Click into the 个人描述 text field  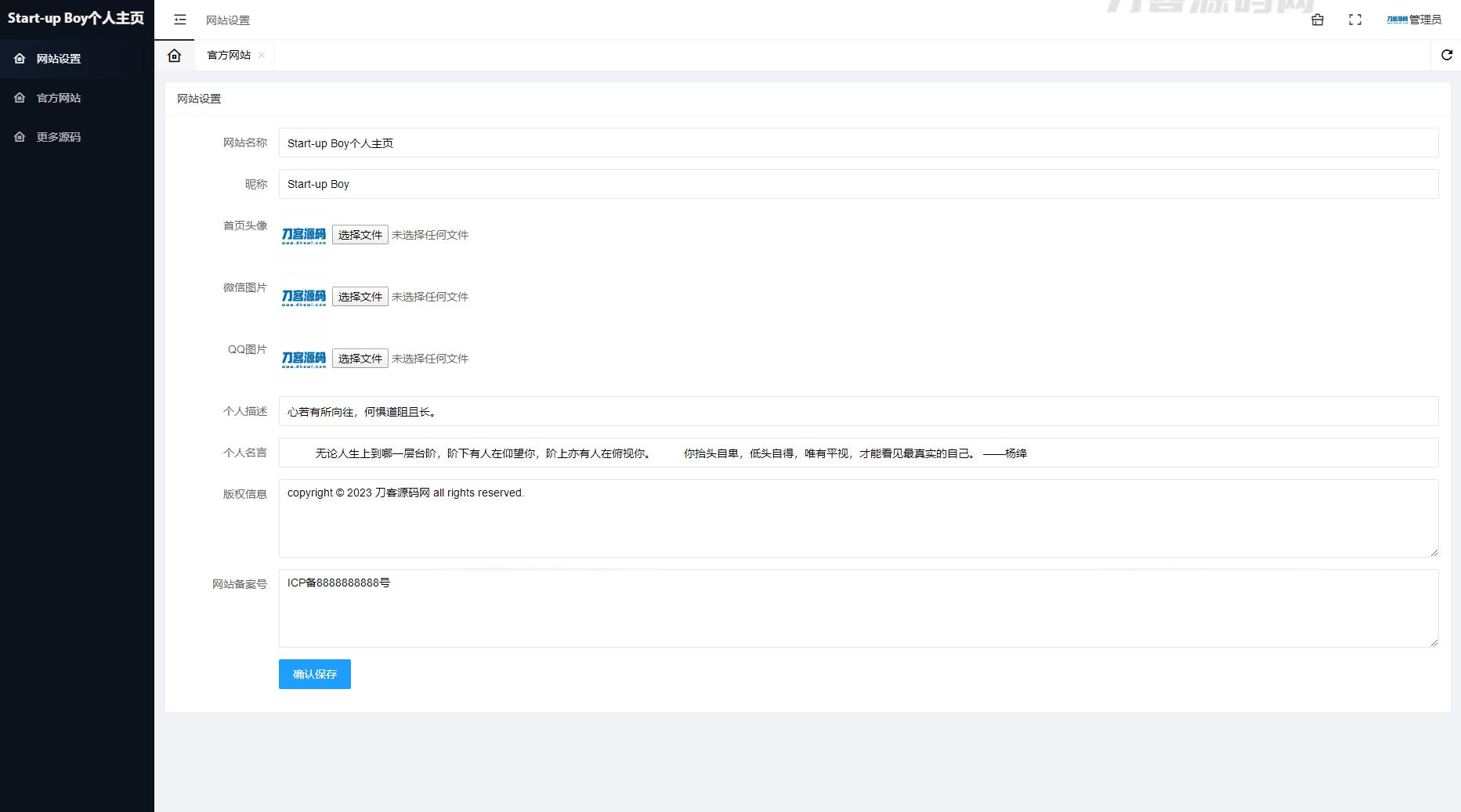click(859, 411)
